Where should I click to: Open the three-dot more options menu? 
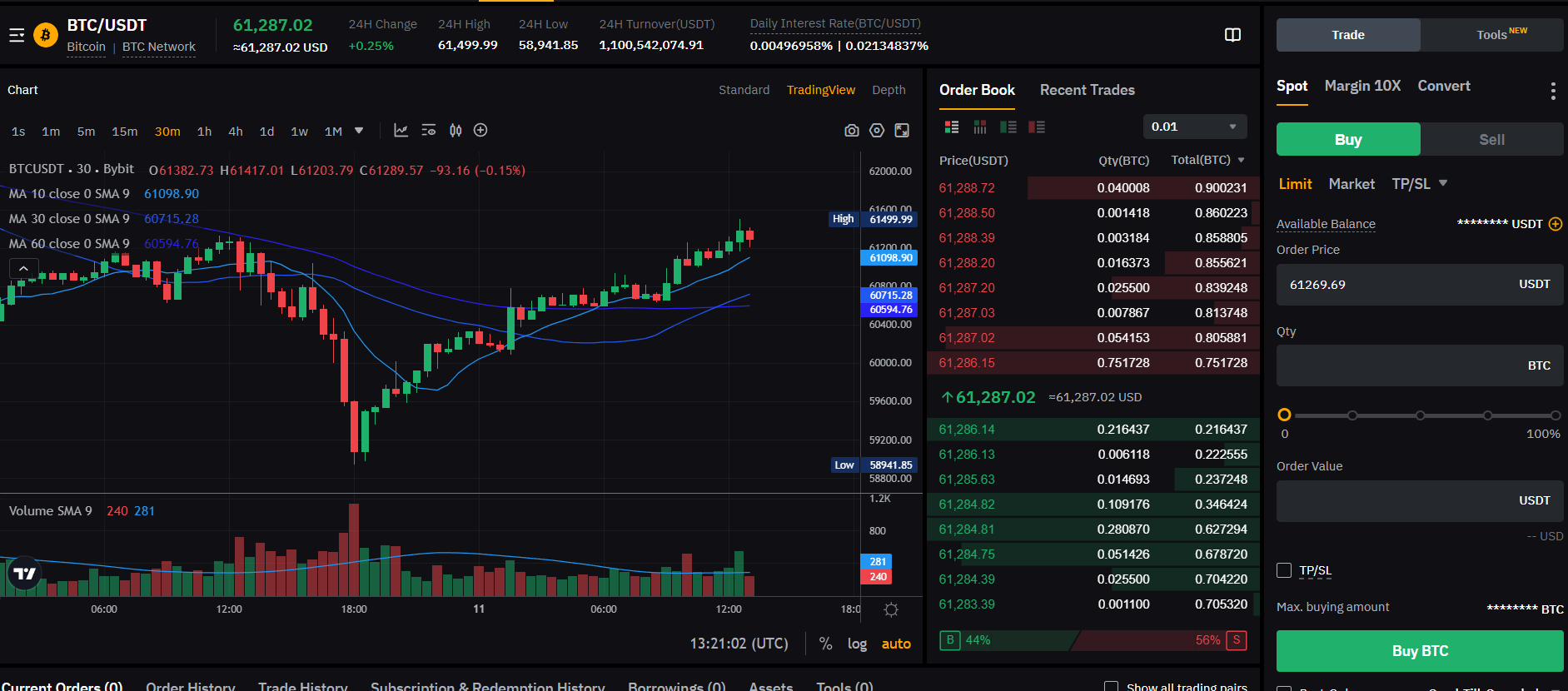[x=1553, y=91]
